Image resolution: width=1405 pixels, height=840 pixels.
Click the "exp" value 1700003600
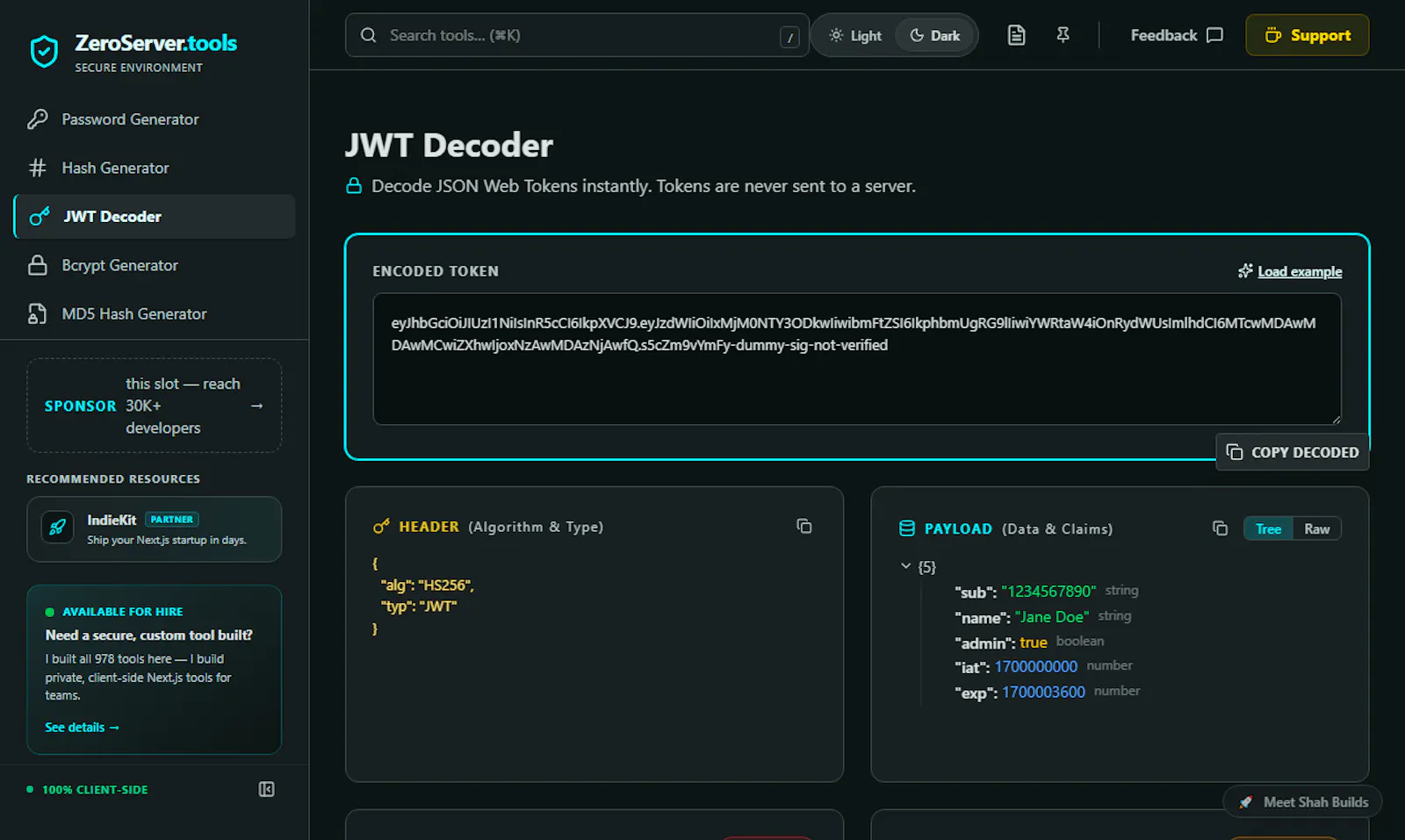pos(1043,692)
